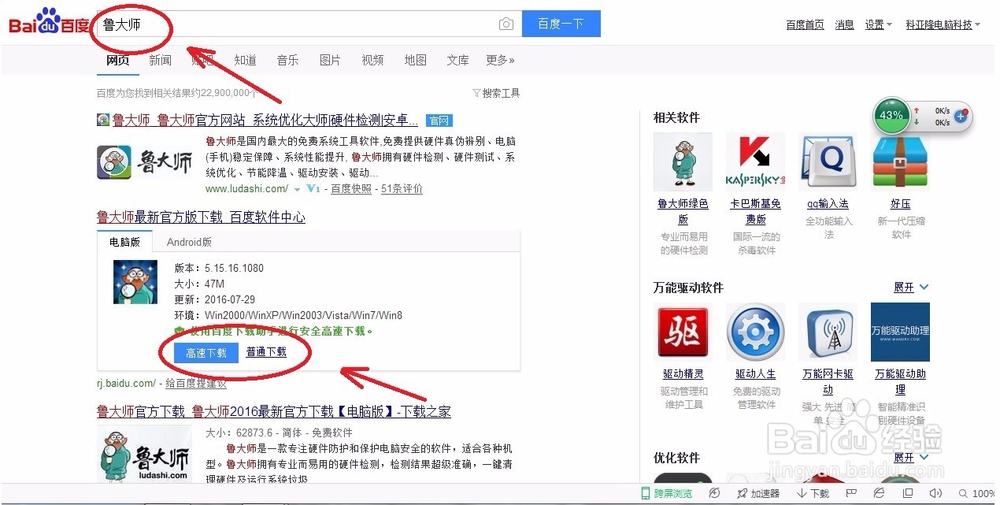Switch to the 地图 tab
Image resolution: width=1000 pixels, height=505 pixels.
pyautogui.click(x=415, y=61)
